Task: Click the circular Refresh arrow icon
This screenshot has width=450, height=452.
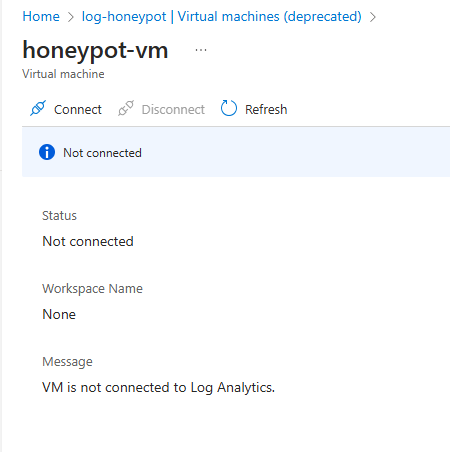Action: coord(229,108)
